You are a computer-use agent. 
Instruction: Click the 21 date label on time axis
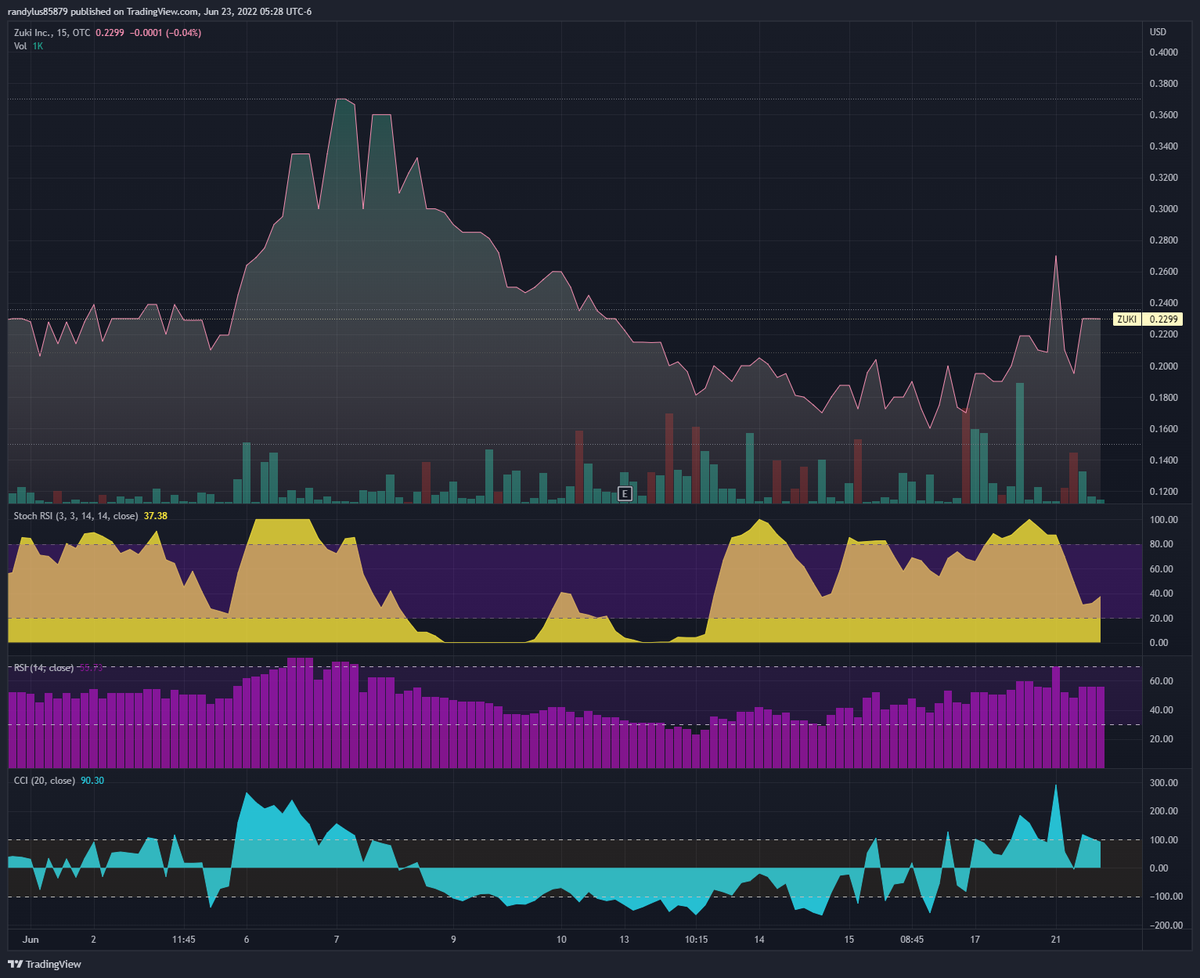1055,940
